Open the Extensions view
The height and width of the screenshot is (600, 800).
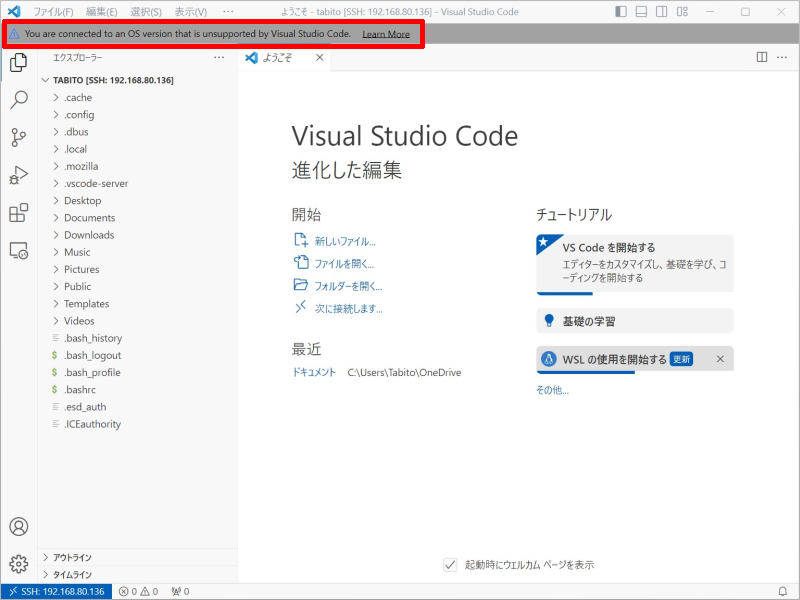[18, 213]
